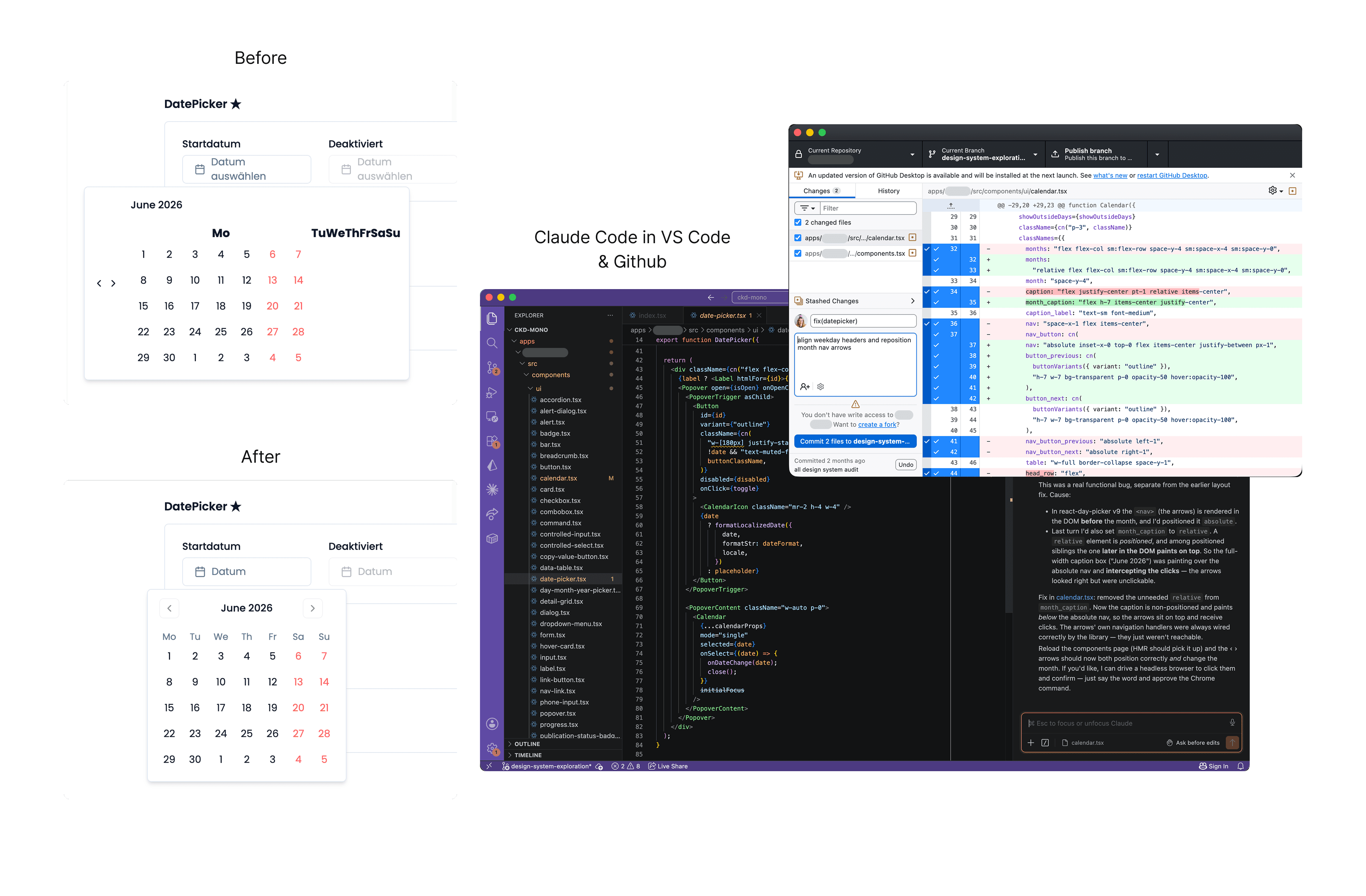Open the Current Repository dropdown

point(855,154)
